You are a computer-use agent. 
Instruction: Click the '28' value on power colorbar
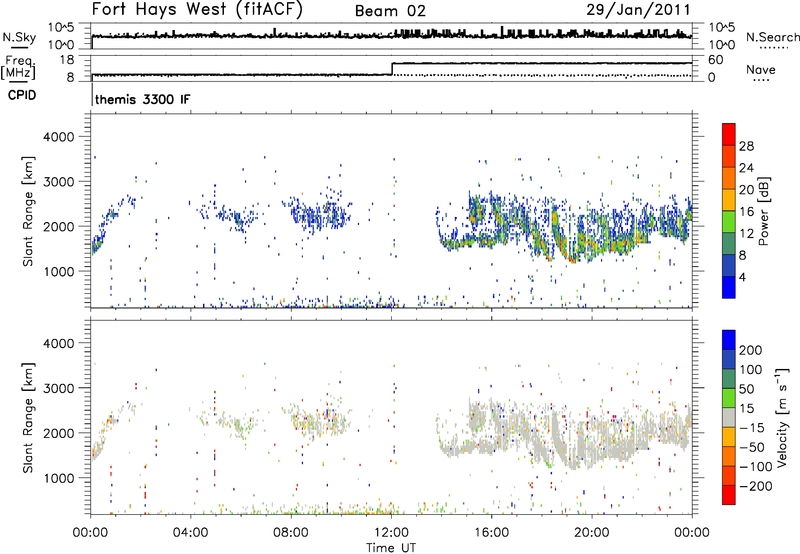tap(746, 146)
